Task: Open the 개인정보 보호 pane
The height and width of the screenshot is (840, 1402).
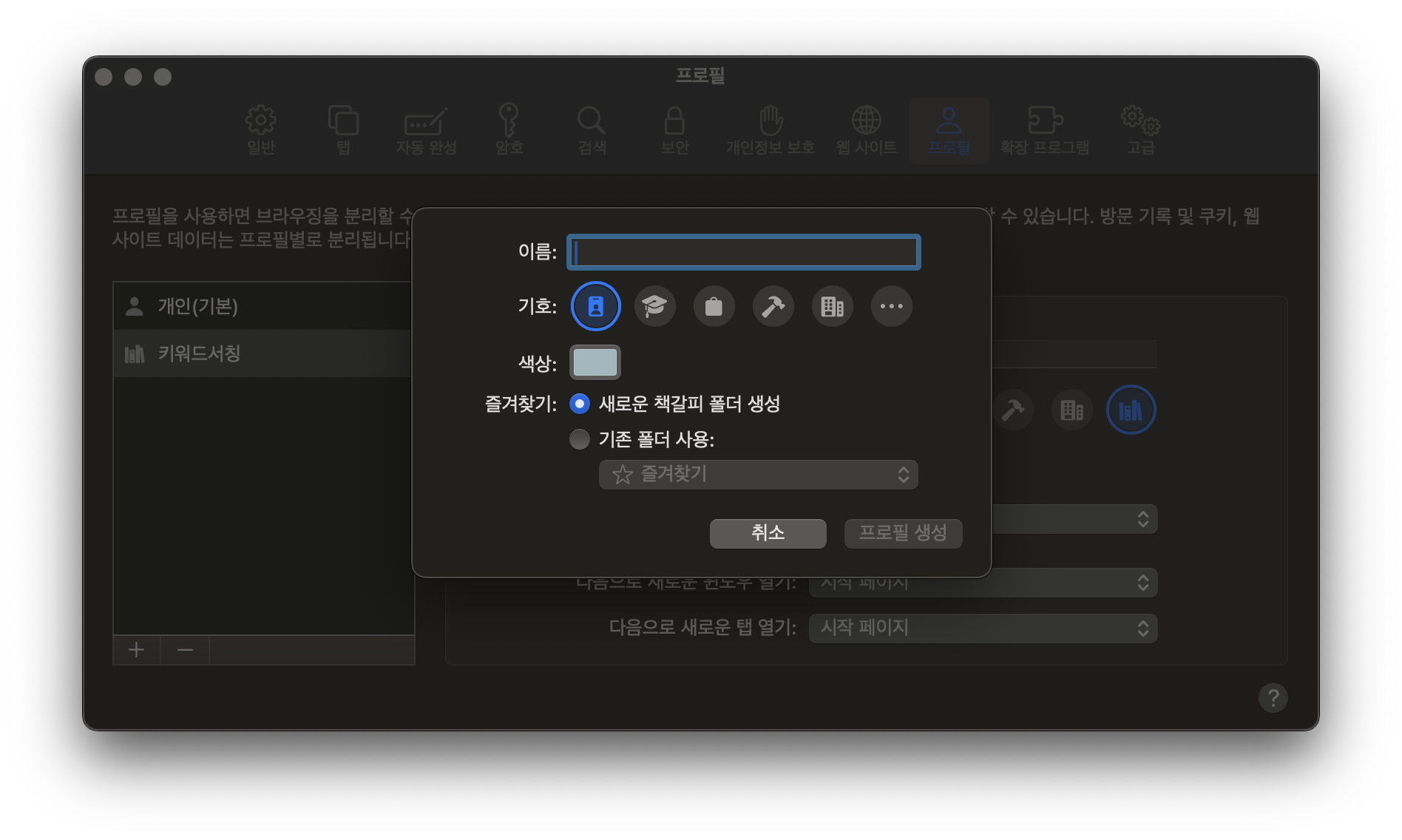Action: pyautogui.click(x=770, y=131)
